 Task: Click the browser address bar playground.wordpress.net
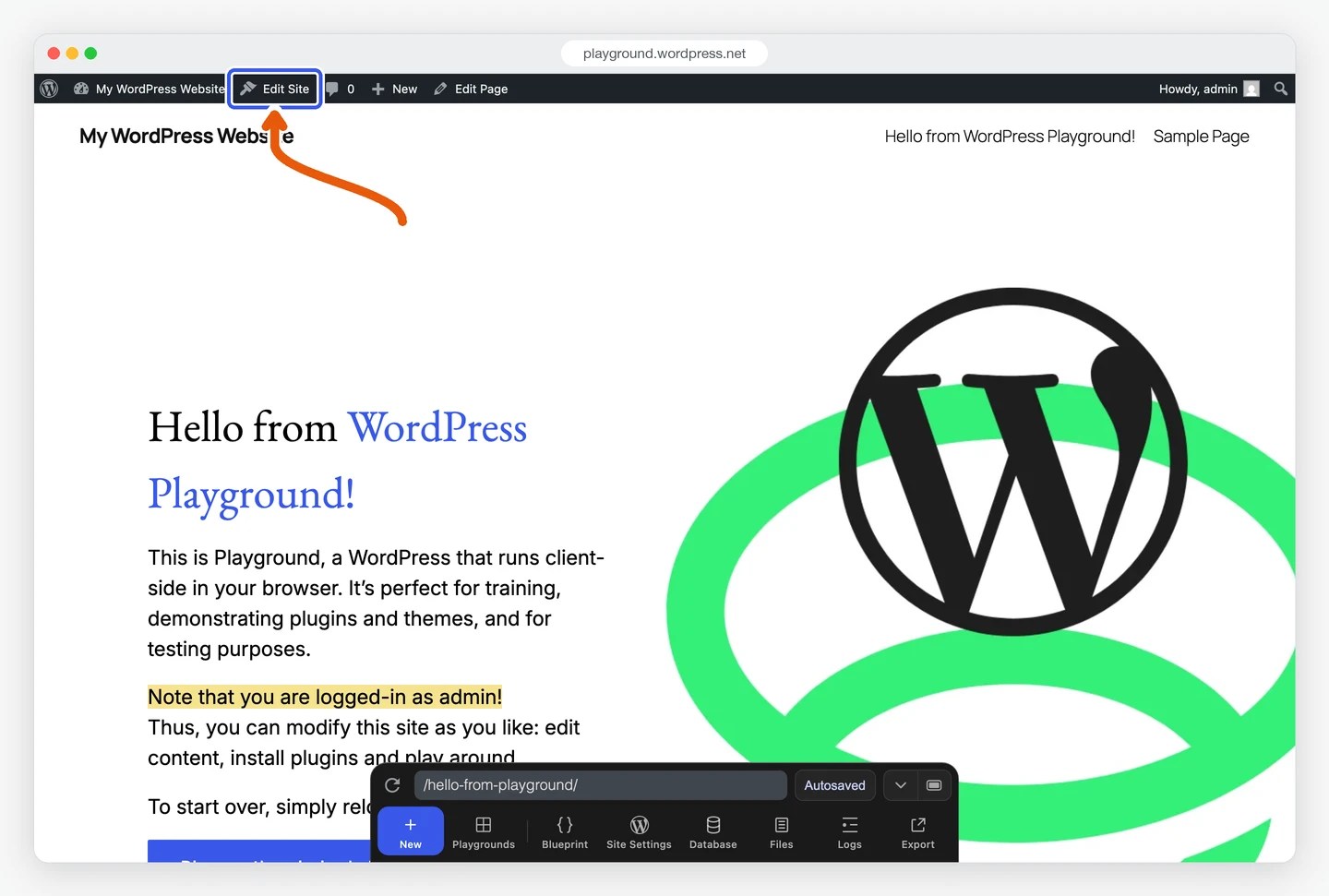click(664, 54)
